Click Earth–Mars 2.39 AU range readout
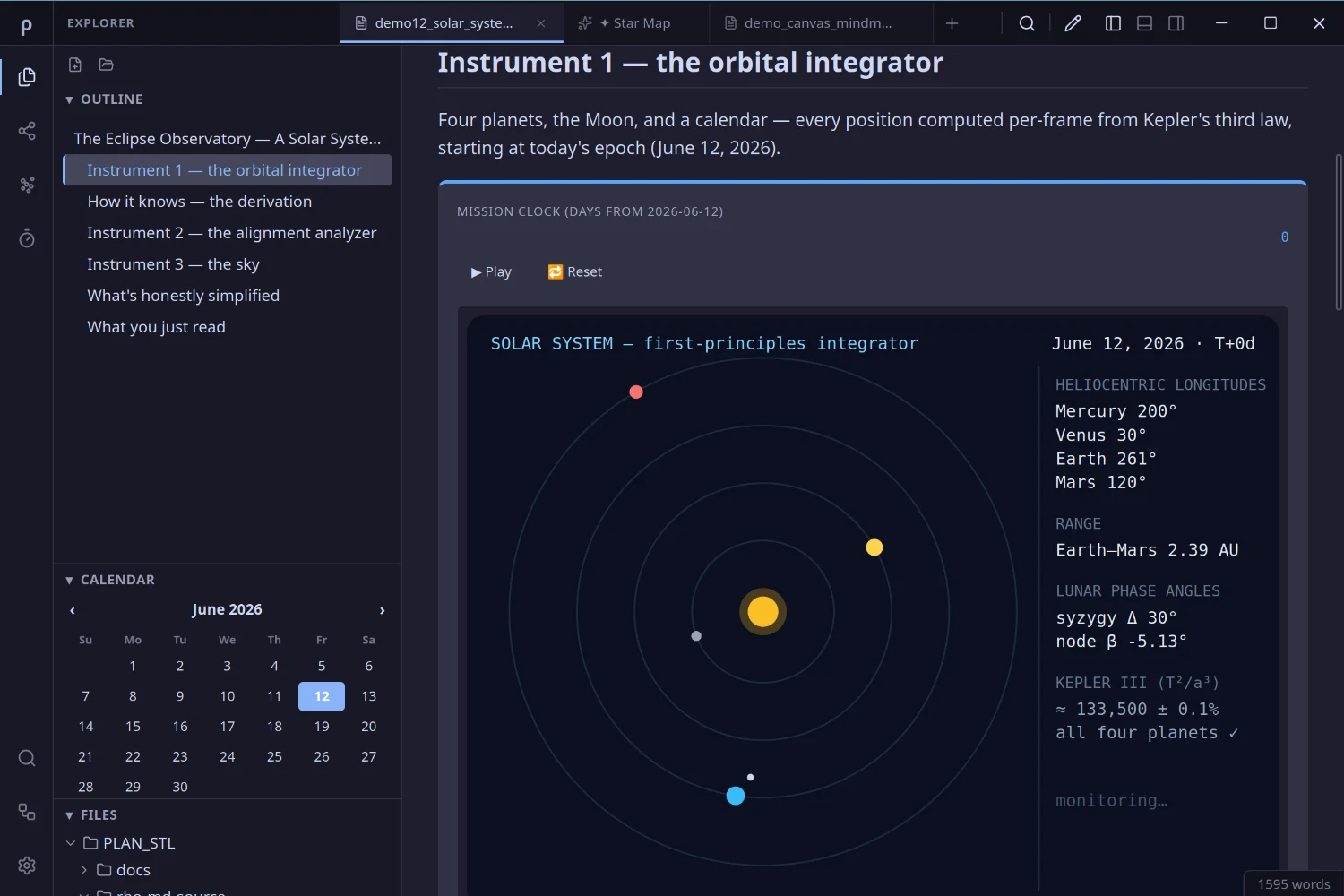1344x896 pixels. point(1147,550)
